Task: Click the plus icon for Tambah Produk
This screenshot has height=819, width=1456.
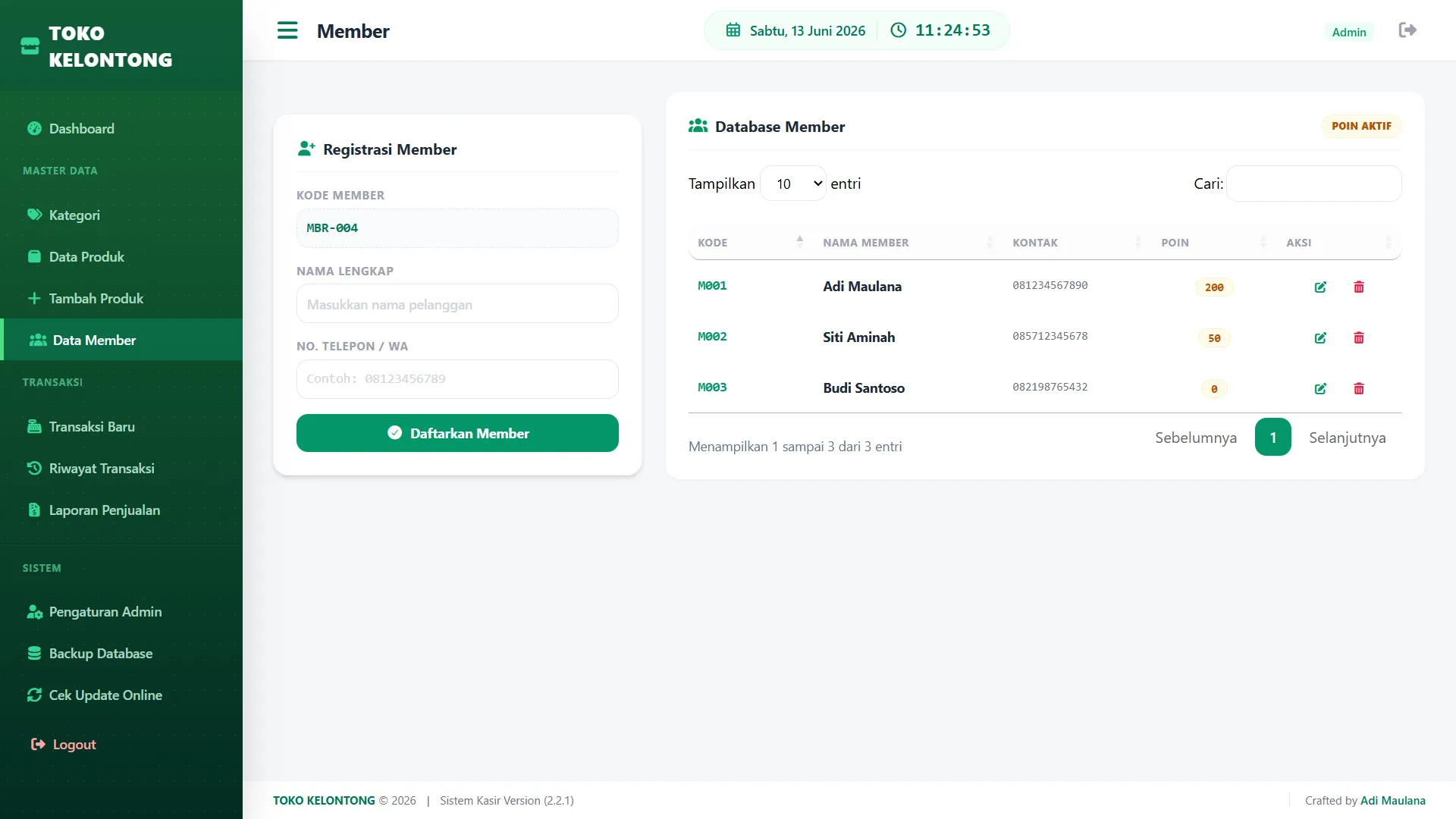Action: click(34, 298)
